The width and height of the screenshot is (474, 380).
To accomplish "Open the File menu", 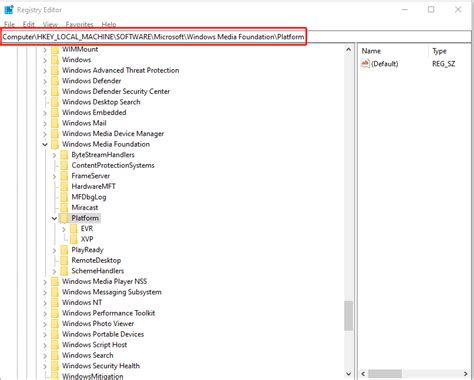I will (9, 24).
